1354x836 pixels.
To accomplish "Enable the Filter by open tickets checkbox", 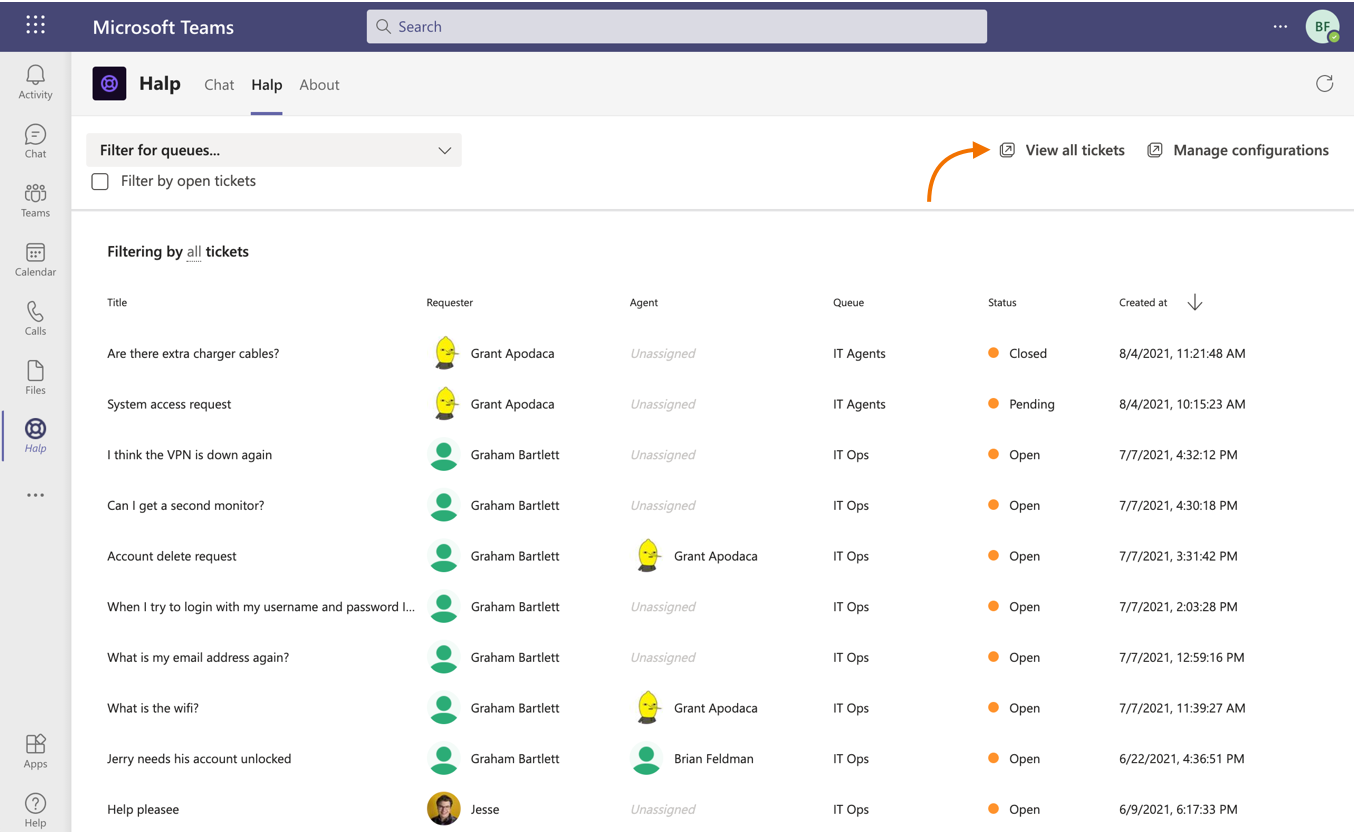I will [x=100, y=181].
